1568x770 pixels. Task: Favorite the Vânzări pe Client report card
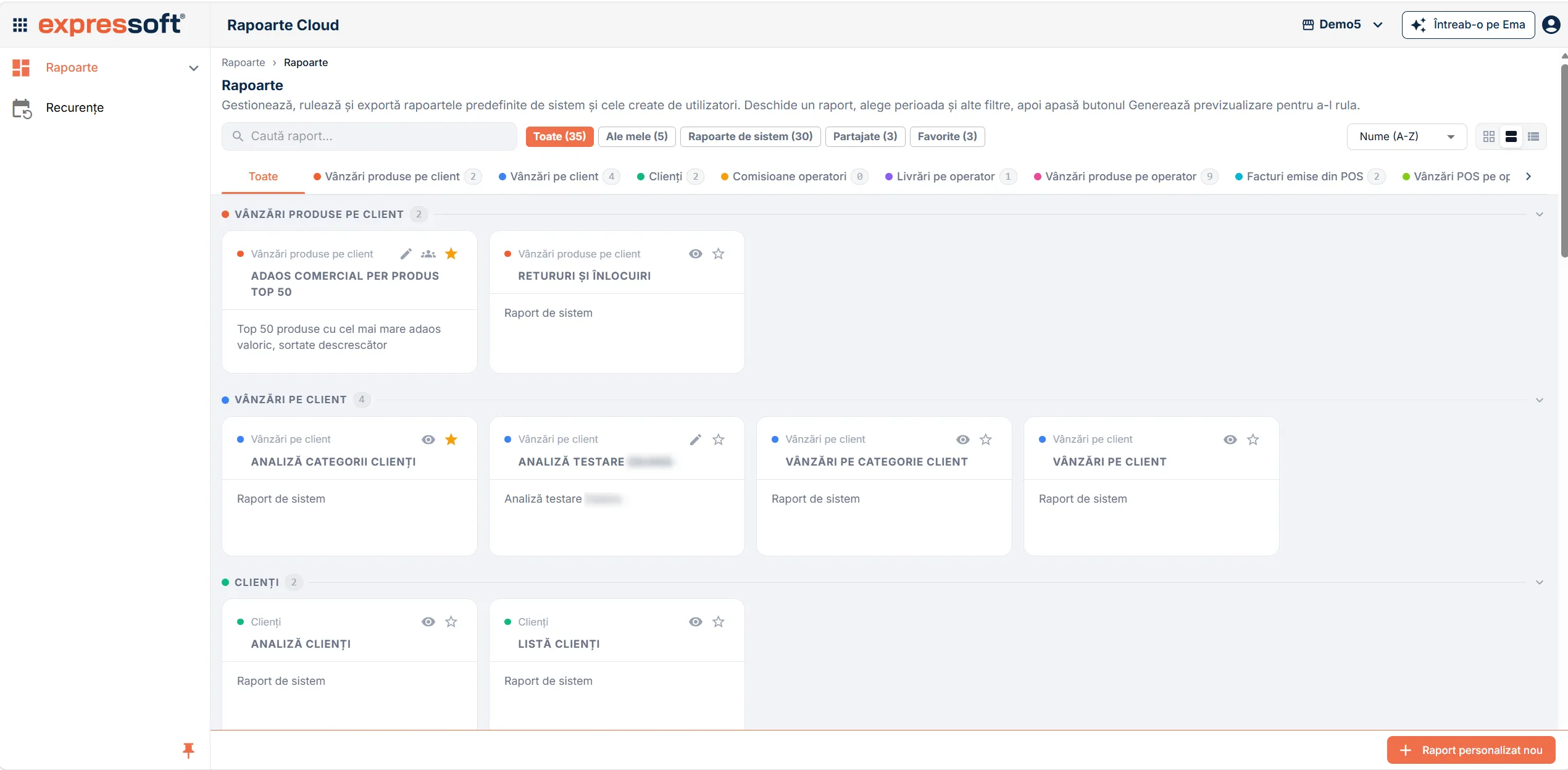pos(1253,440)
